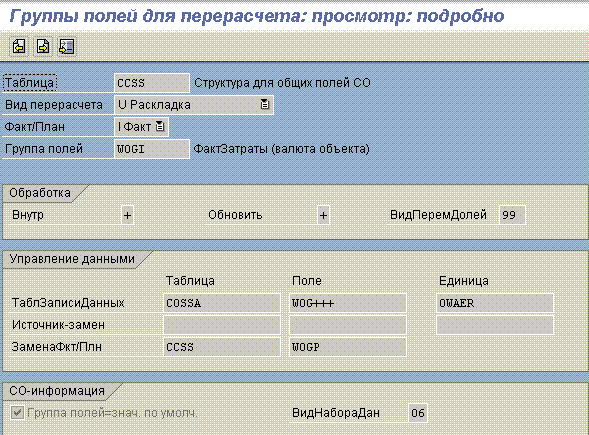The height and width of the screenshot is (435, 589).
Task: Select the Таблица field containing CCSS
Action: [152, 83]
